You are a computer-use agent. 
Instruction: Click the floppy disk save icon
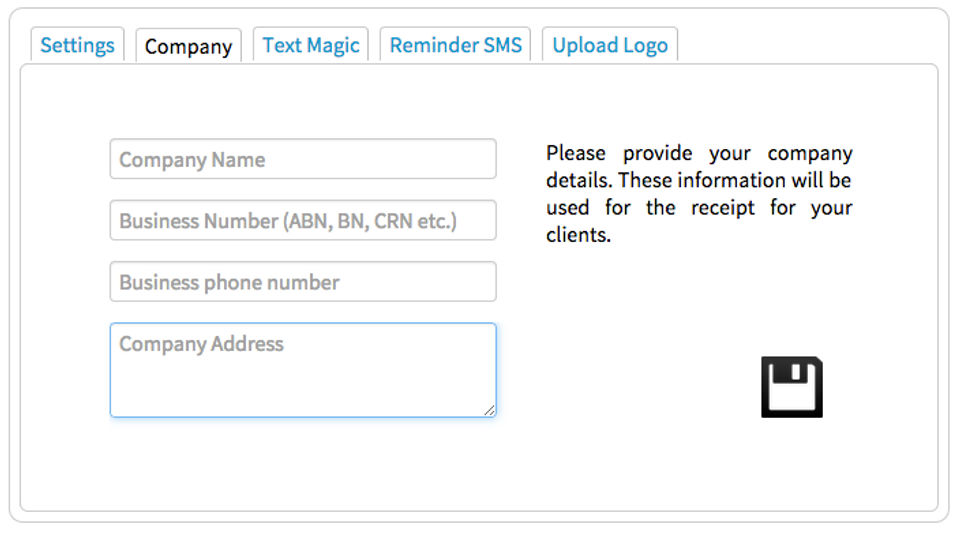[x=791, y=386]
